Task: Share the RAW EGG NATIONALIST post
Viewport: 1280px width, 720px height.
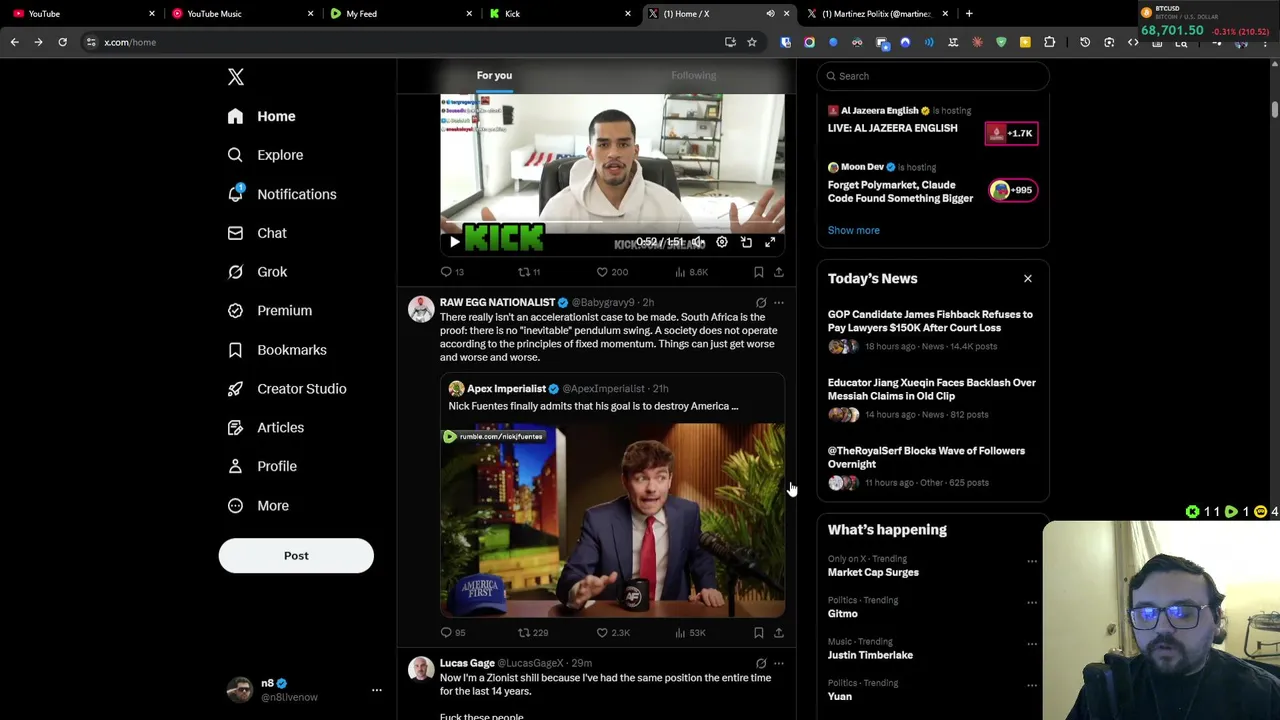Action: (x=779, y=633)
